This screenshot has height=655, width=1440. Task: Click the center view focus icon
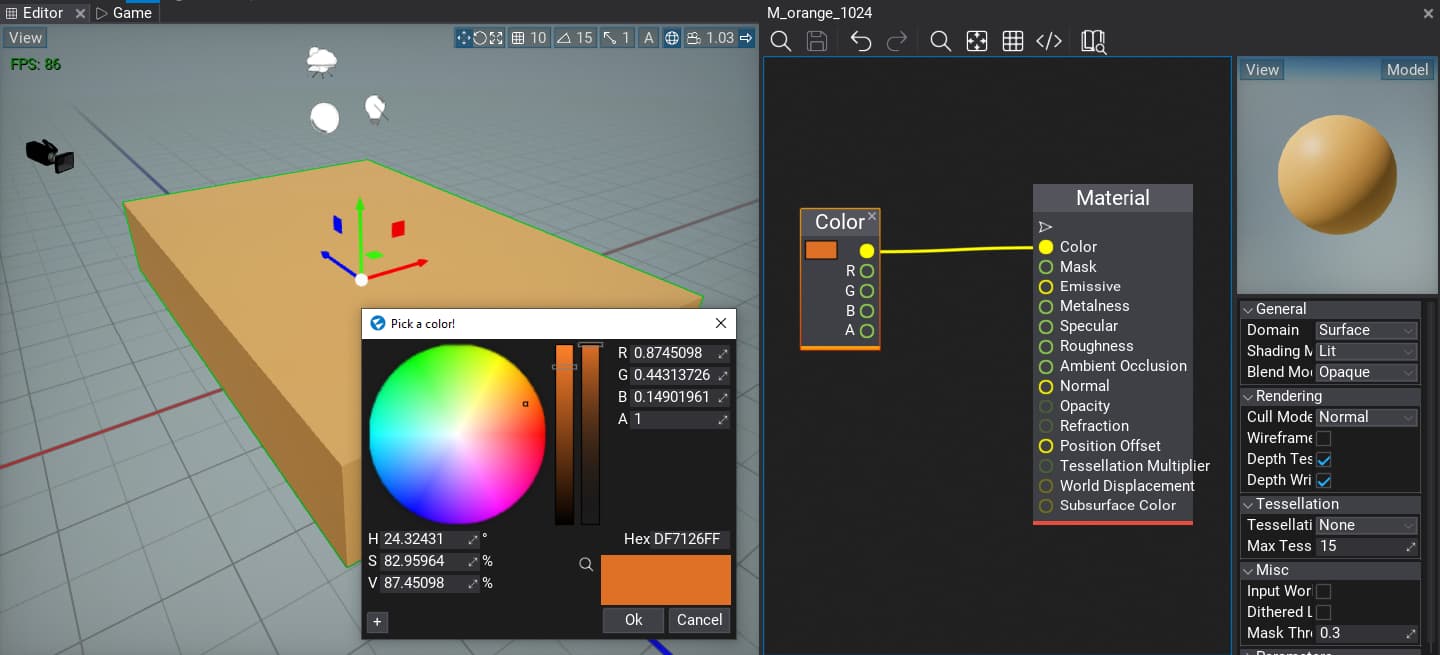976,41
